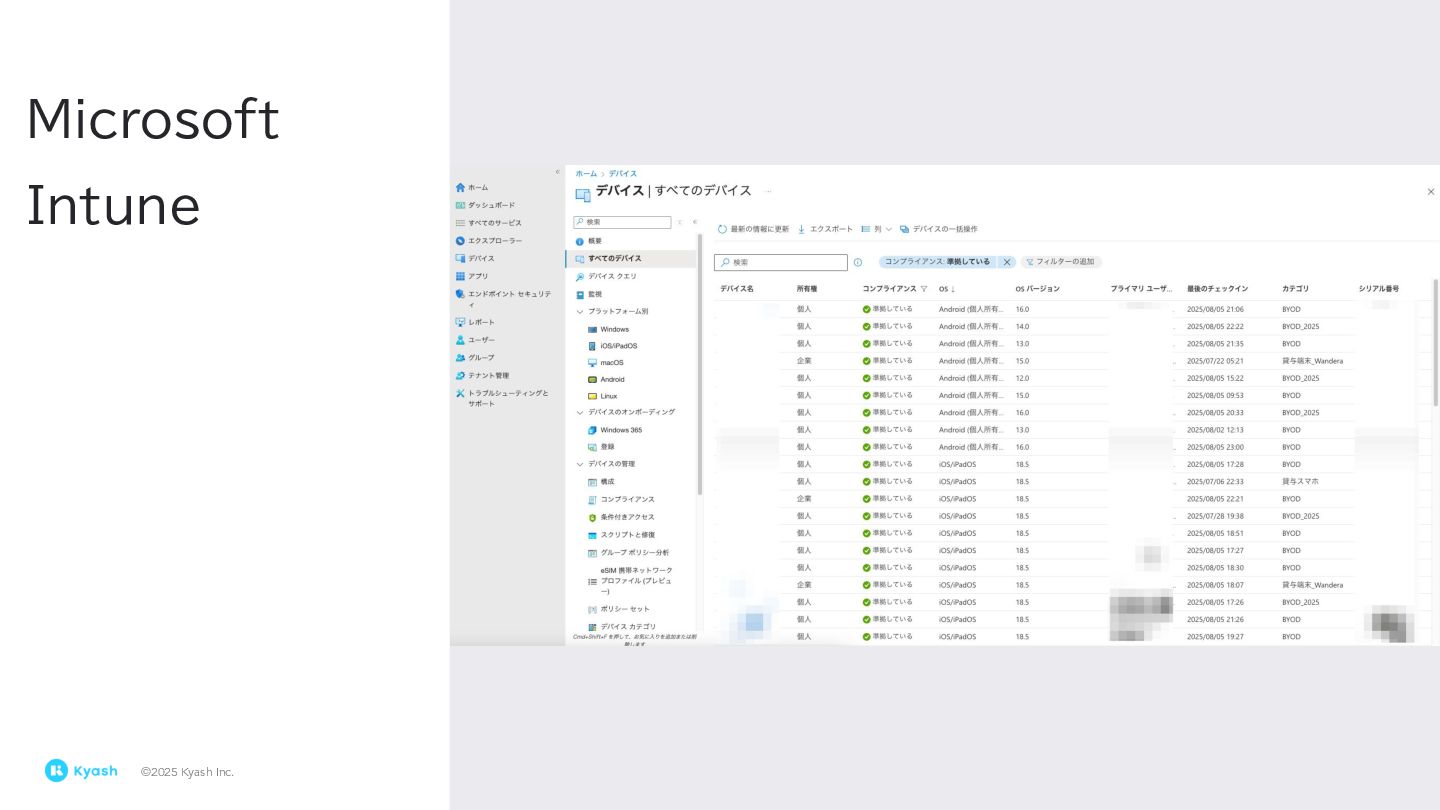The image size is (1440, 810).
Task: Open the 列 columns dropdown
Action: [876, 229]
